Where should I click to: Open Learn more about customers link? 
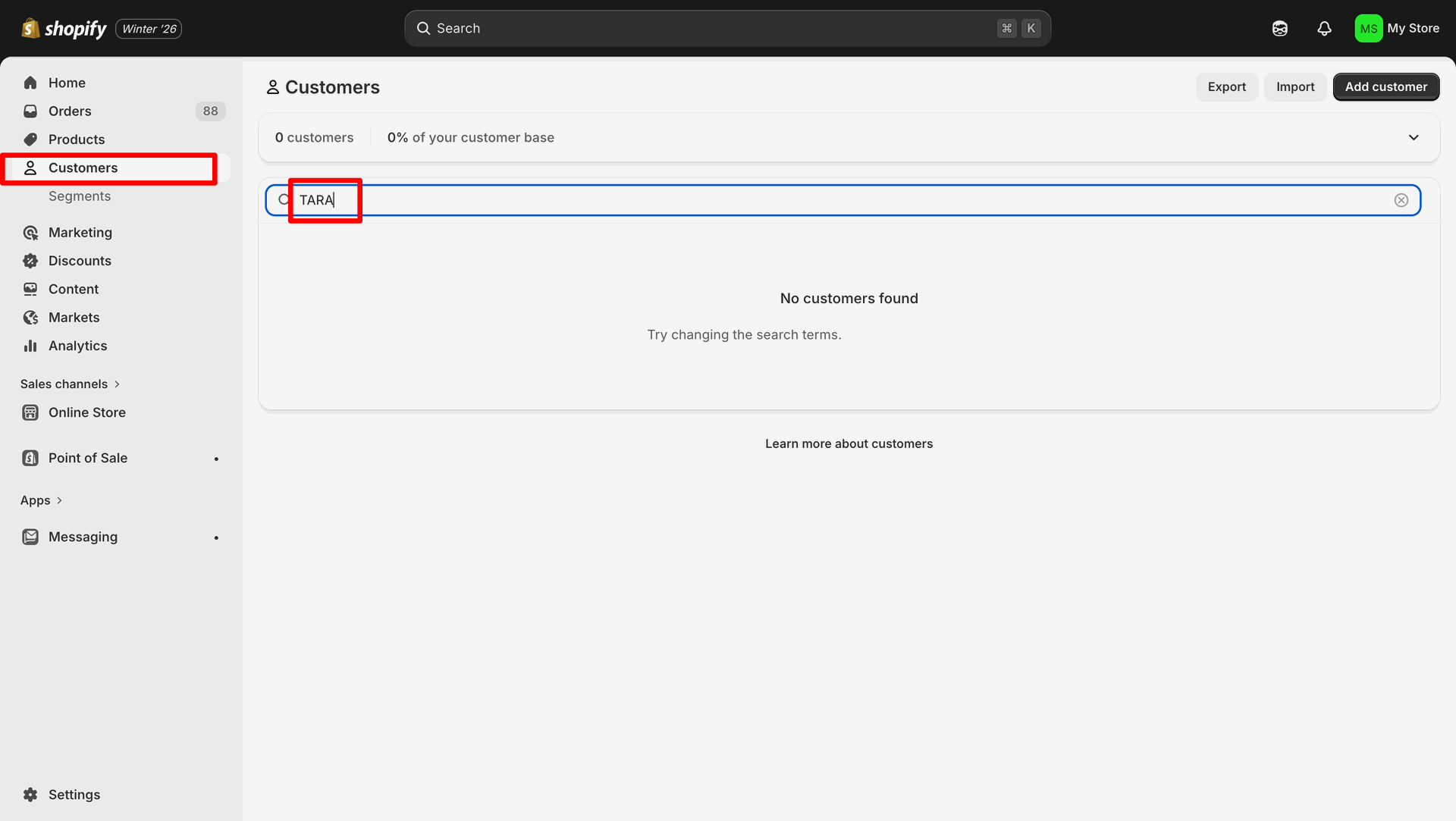click(x=849, y=443)
